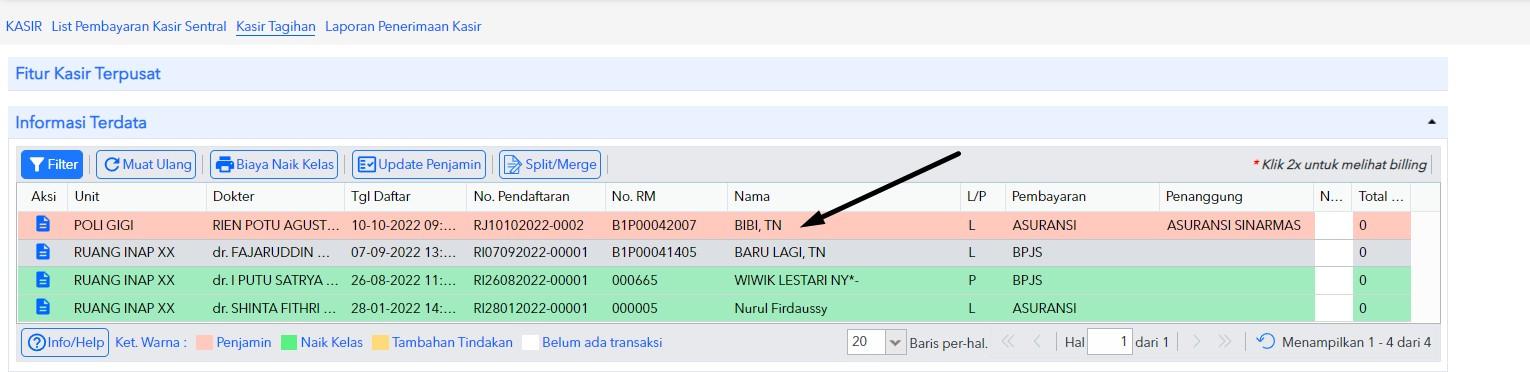Sort by Dokter column header
The image size is (1530, 372).
coord(276,196)
